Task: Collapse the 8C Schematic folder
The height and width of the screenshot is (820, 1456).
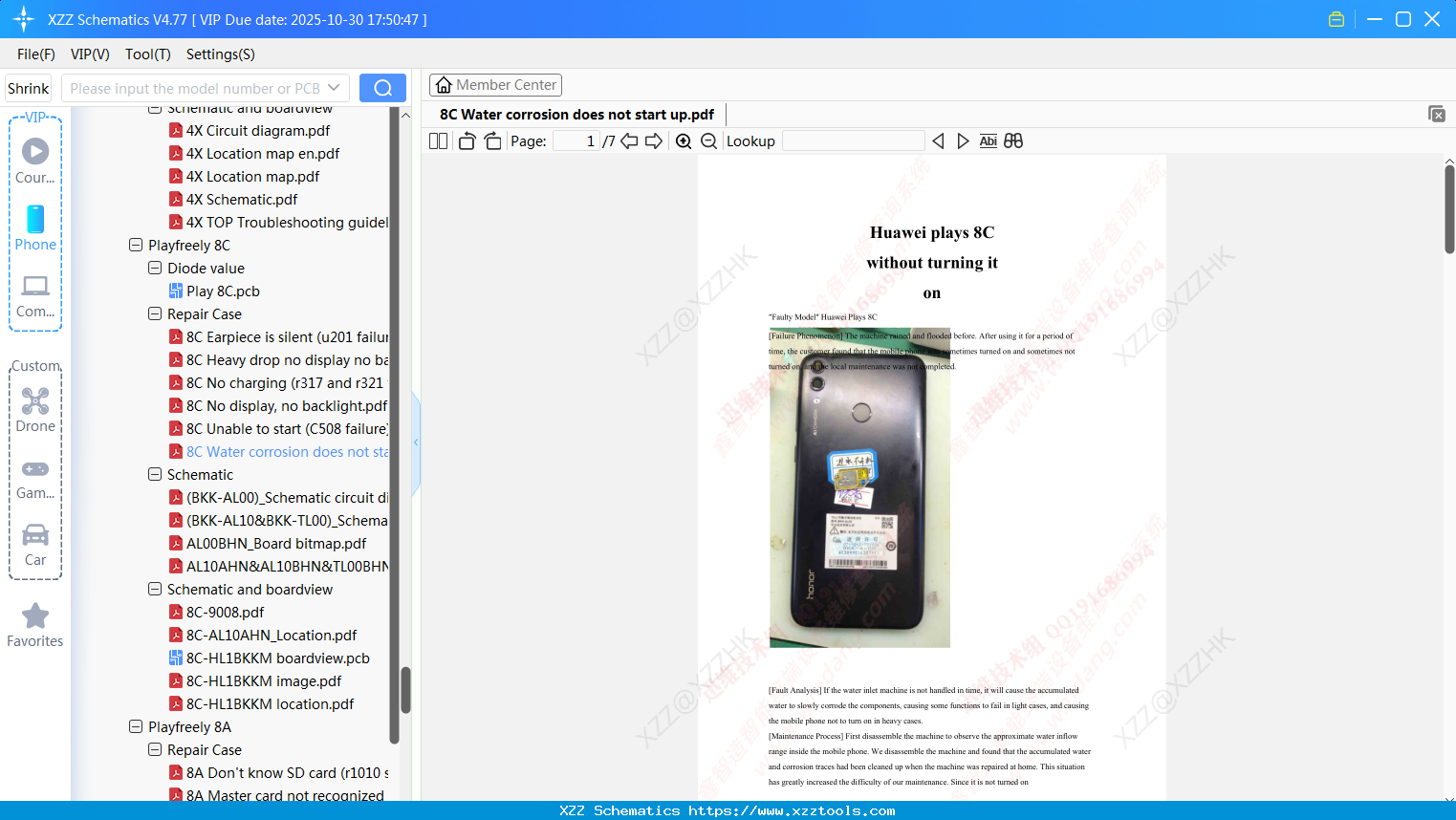Action: [x=155, y=474]
